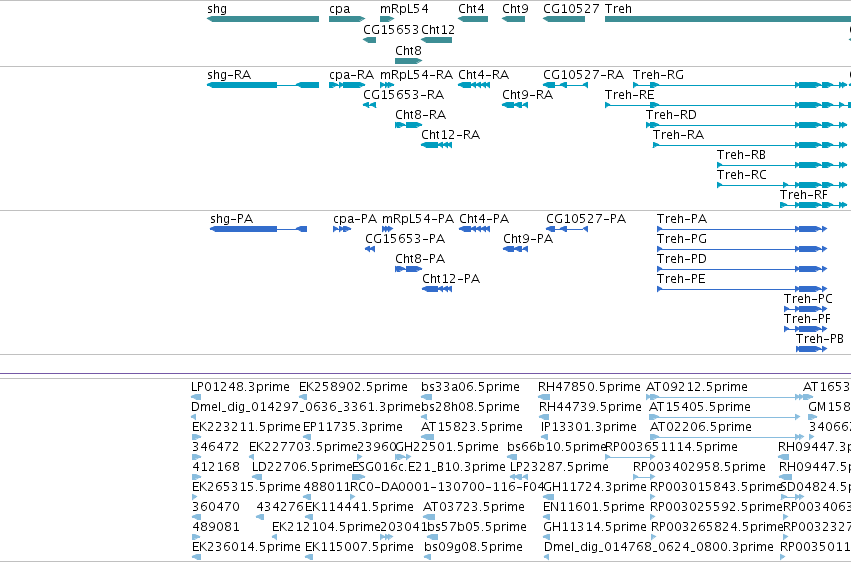The width and height of the screenshot is (851, 562).
Task: Click the Treh-PC protein label
Action: (x=808, y=299)
